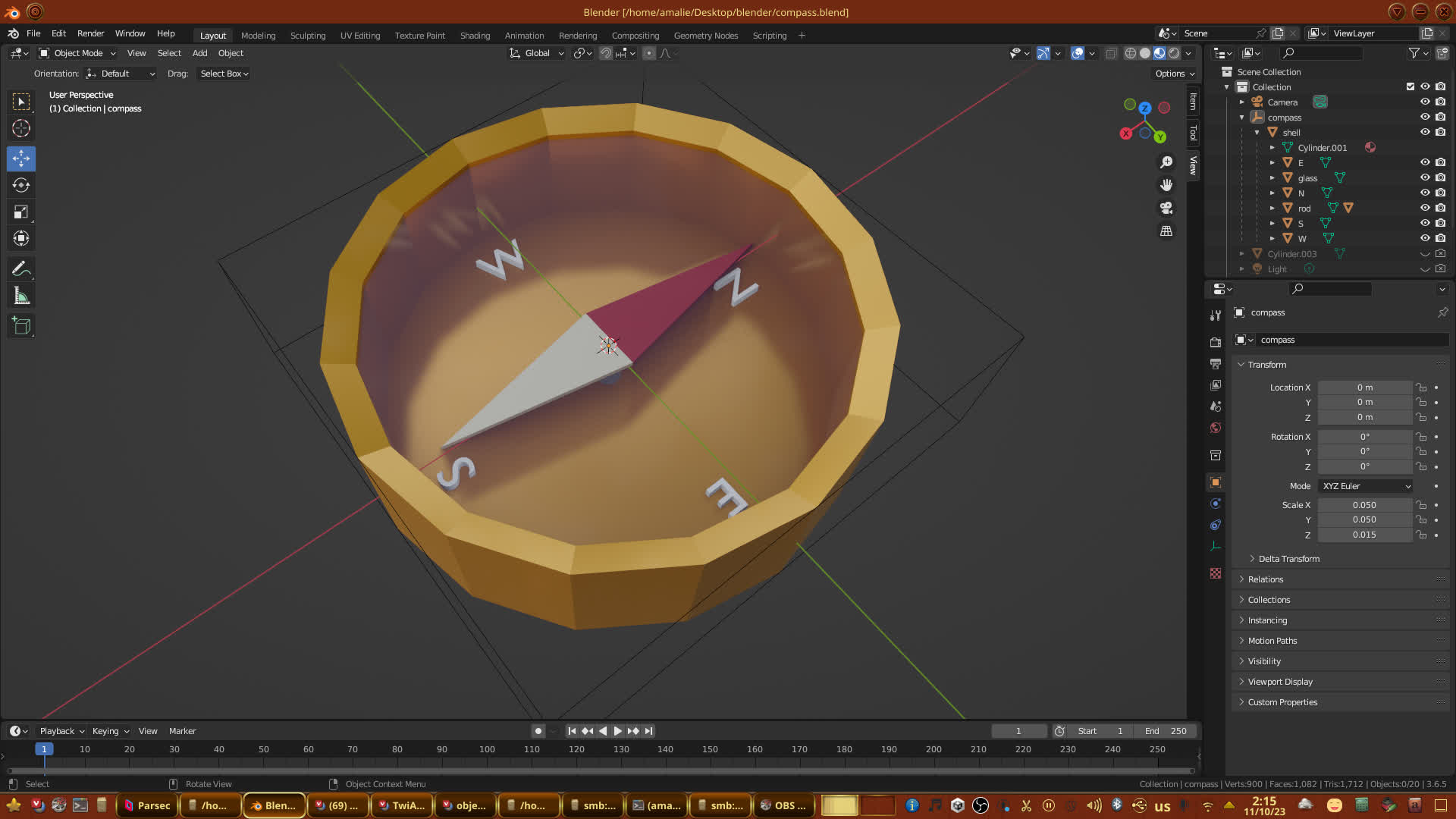Image resolution: width=1456 pixels, height=819 pixels.
Task: Click the Add Cube tool
Action: pos(21,326)
